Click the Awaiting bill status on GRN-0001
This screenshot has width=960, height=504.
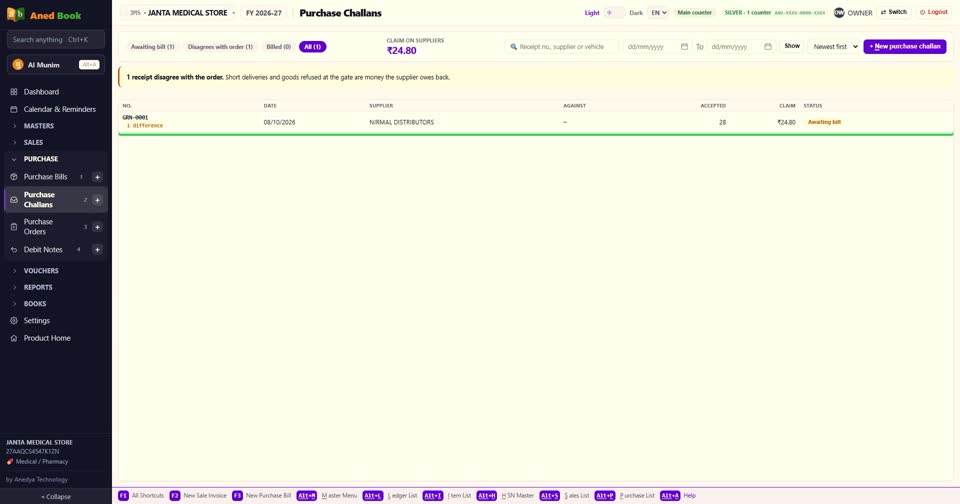(824, 122)
